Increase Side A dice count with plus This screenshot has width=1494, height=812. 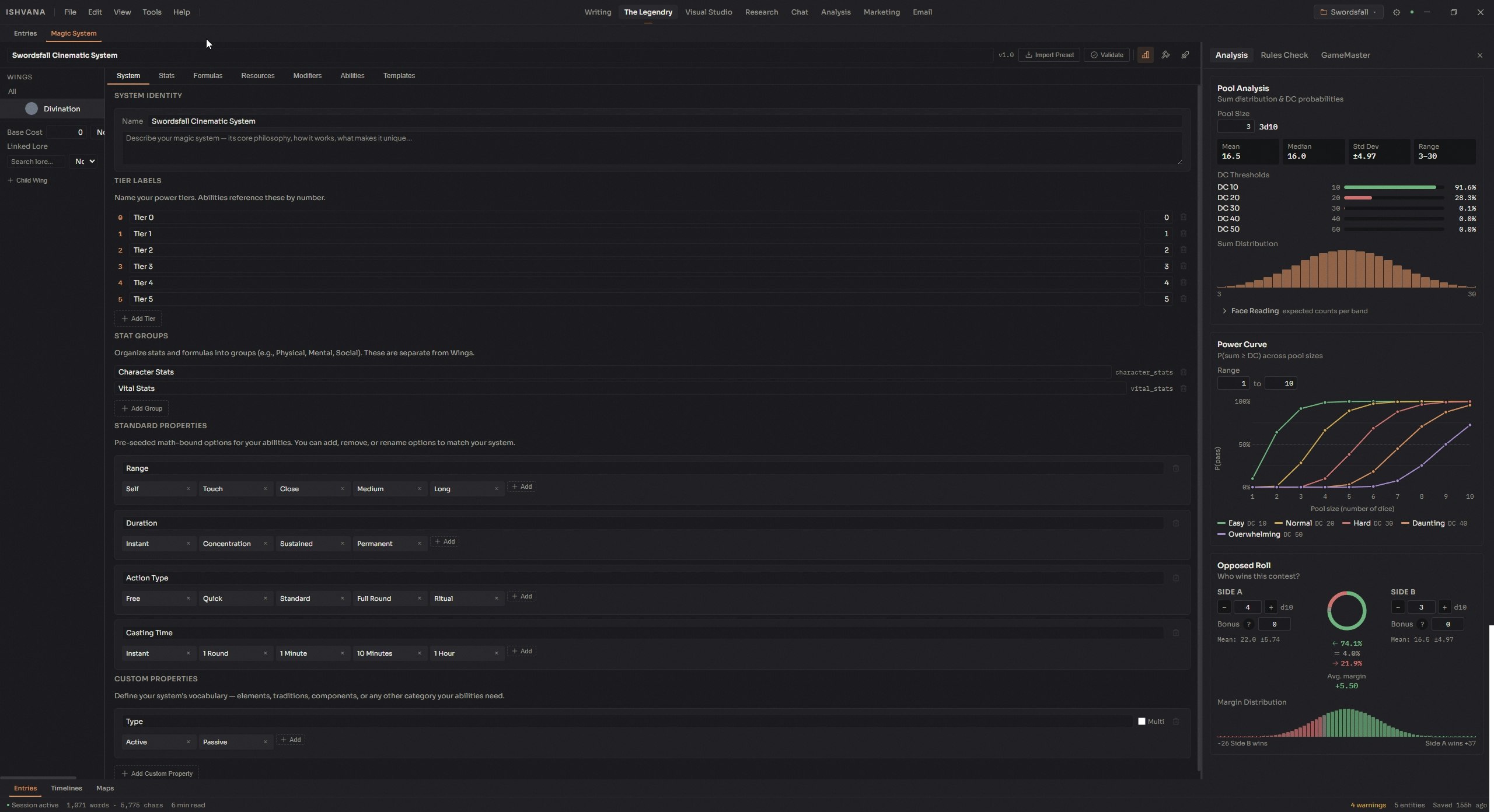pos(1271,607)
